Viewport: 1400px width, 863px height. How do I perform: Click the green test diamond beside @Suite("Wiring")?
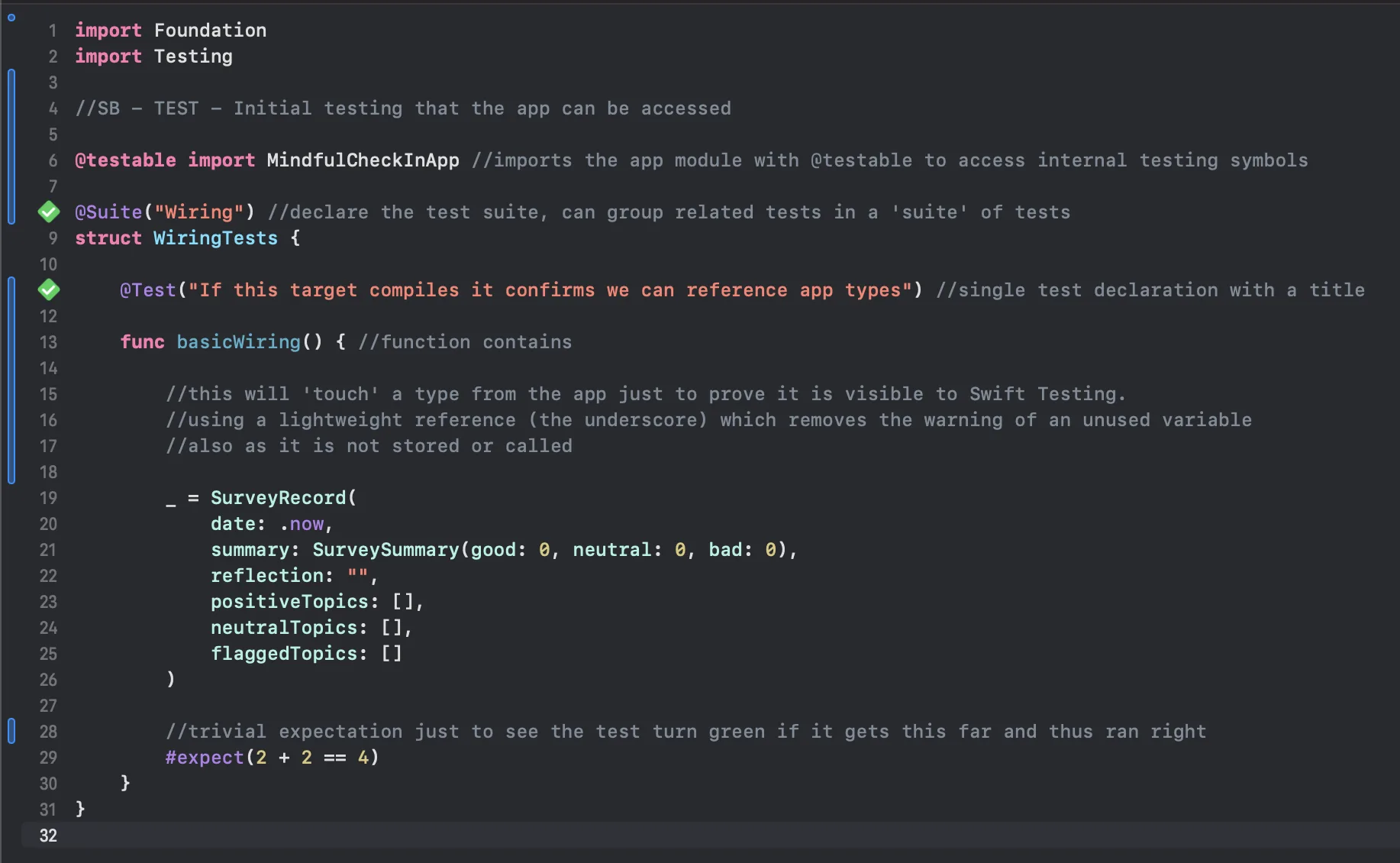(x=49, y=212)
